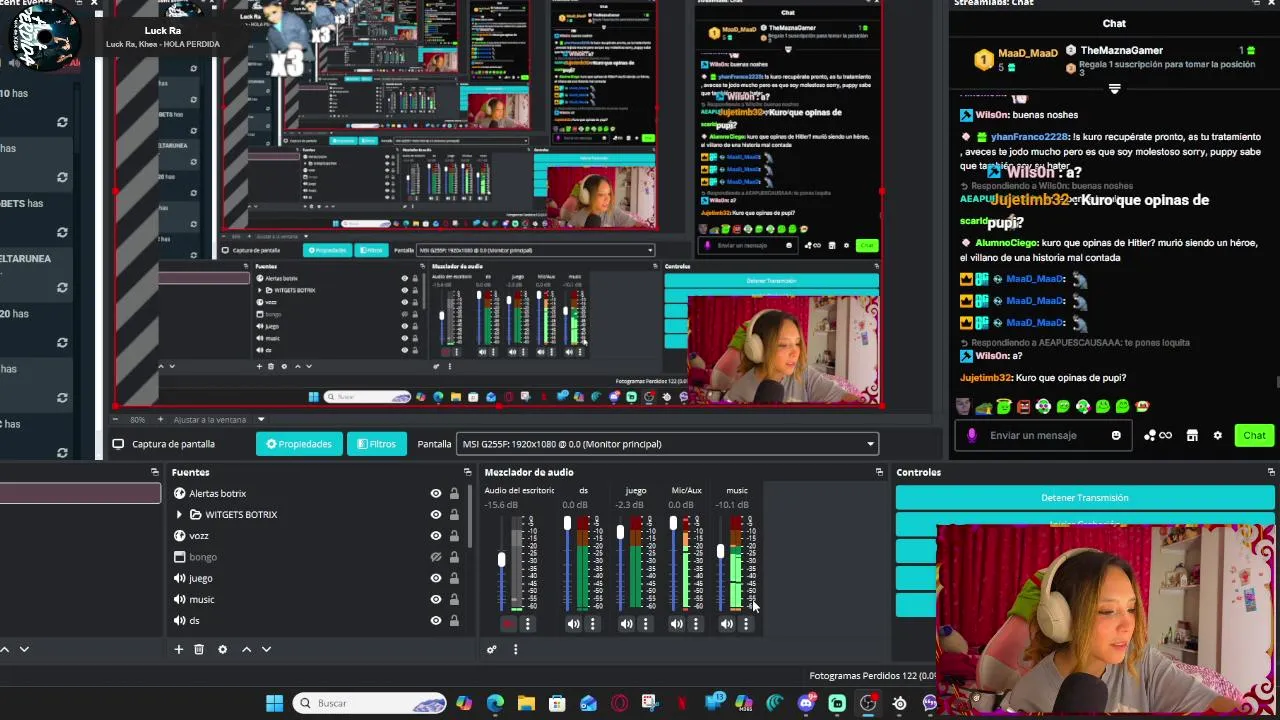Viewport: 1280px width, 720px height.
Task: Click TheMaznaGamer in chat leaderboard
Action: [x=1121, y=50]
